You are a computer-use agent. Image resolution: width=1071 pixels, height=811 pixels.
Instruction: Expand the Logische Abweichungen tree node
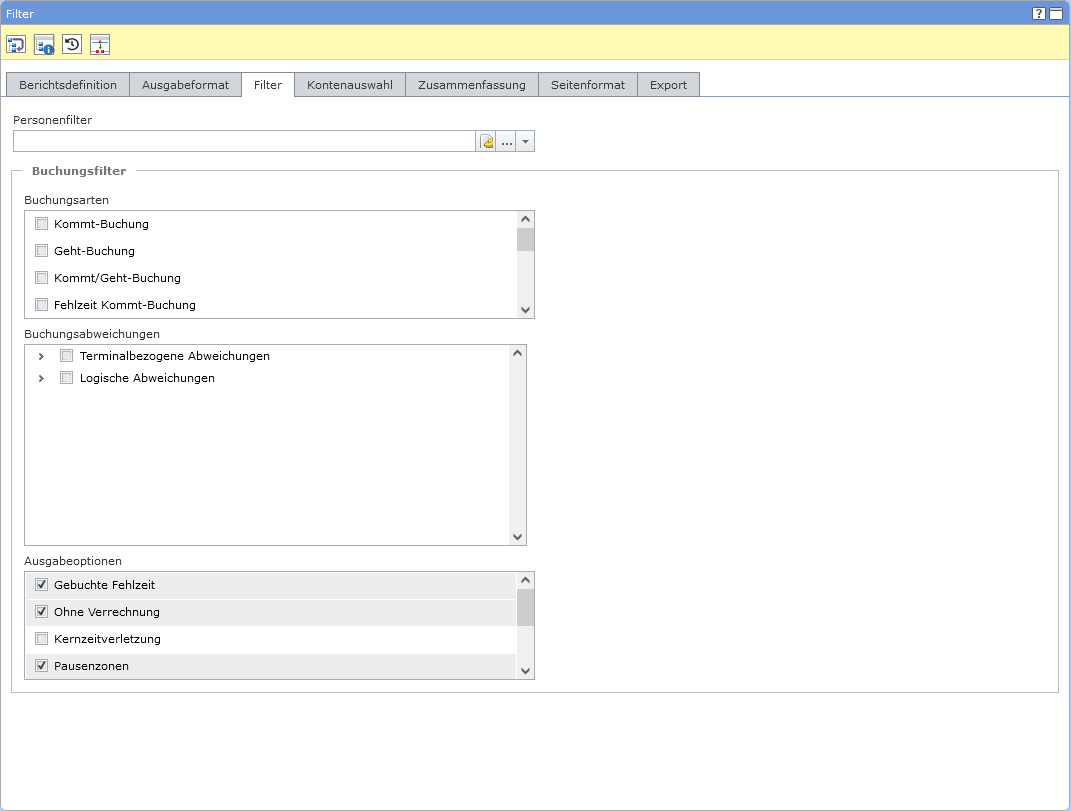coord(41,379)
